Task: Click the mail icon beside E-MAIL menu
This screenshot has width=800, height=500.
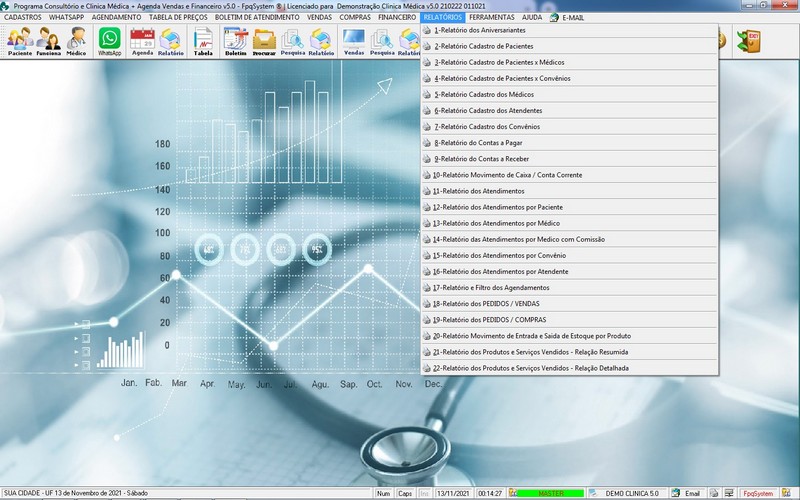Action: (x=554, y=17)
